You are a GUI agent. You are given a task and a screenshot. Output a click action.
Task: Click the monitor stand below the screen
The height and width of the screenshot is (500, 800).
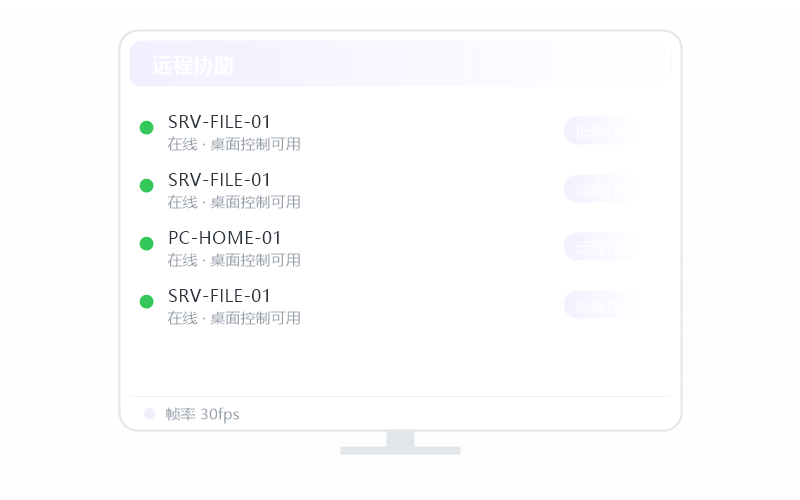401,443
